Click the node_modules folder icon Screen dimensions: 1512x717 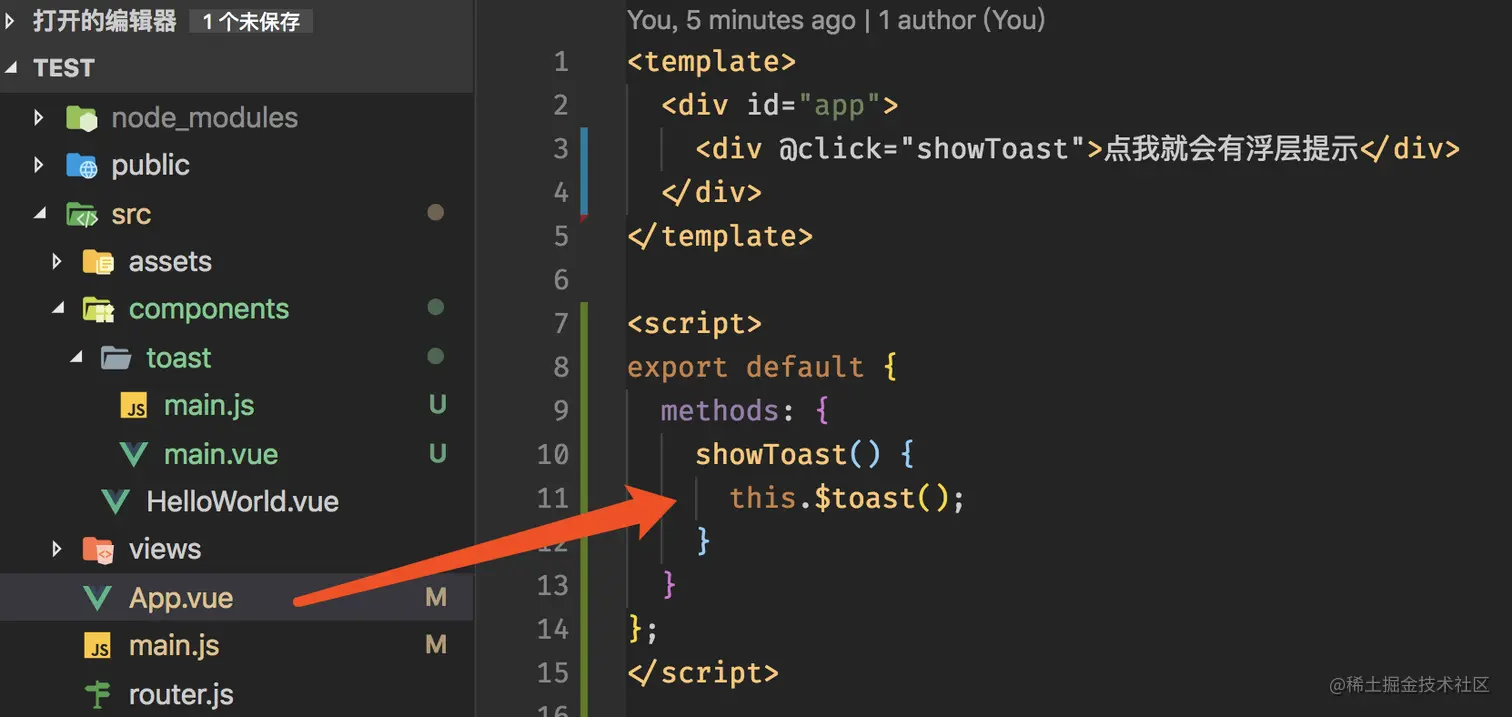coord(81,118)
